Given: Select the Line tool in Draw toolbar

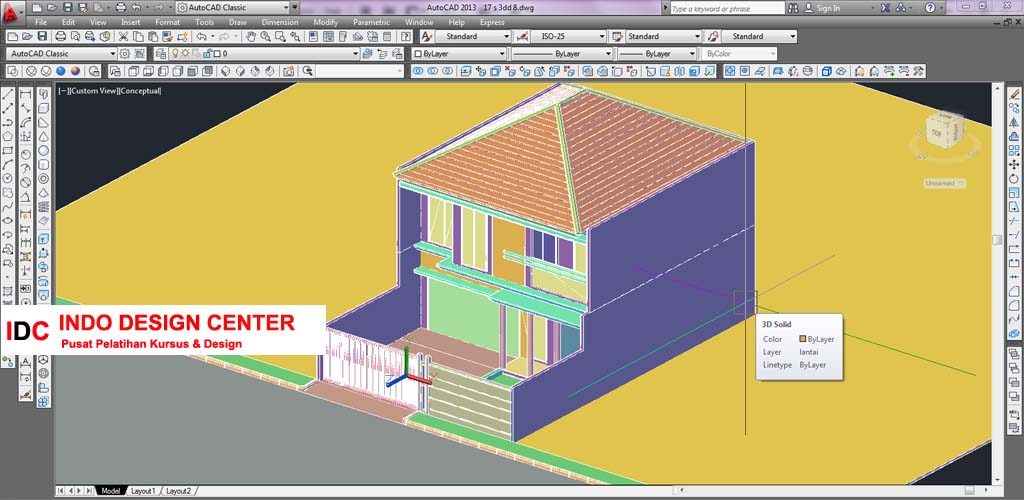Looking at the screenshot, I should click(x=8, y=94).
